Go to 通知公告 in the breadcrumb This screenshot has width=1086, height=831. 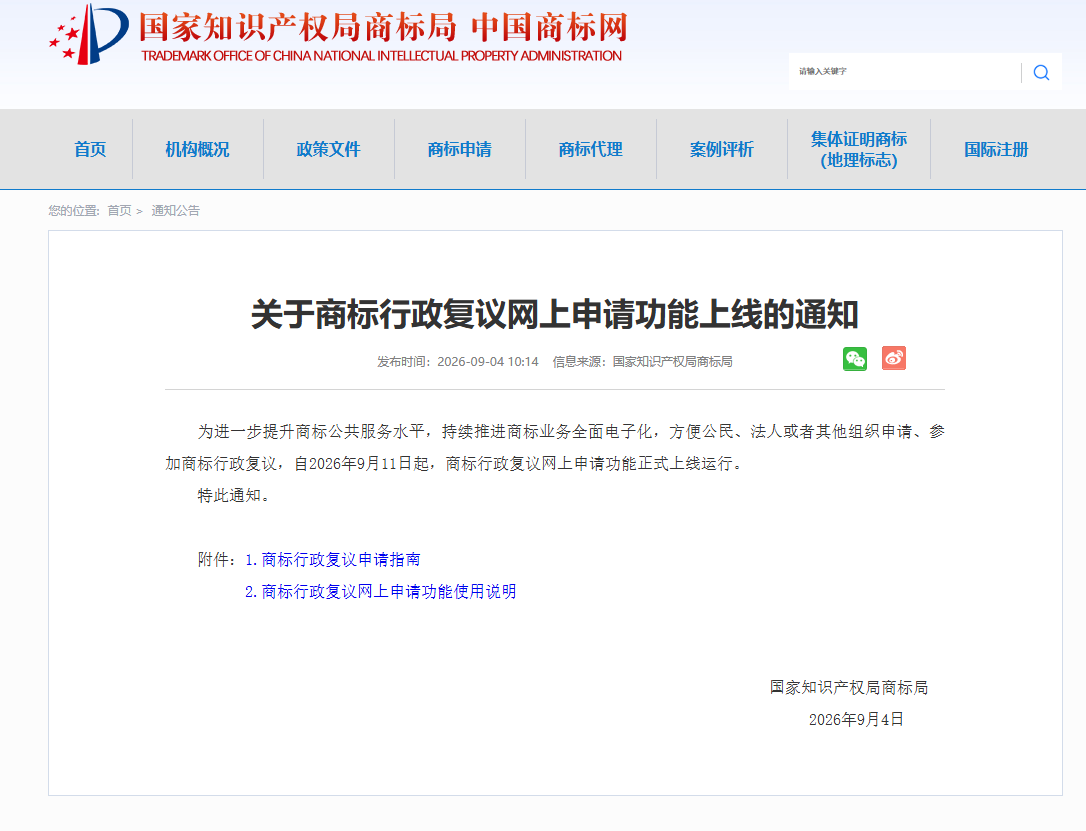point(175,211)
